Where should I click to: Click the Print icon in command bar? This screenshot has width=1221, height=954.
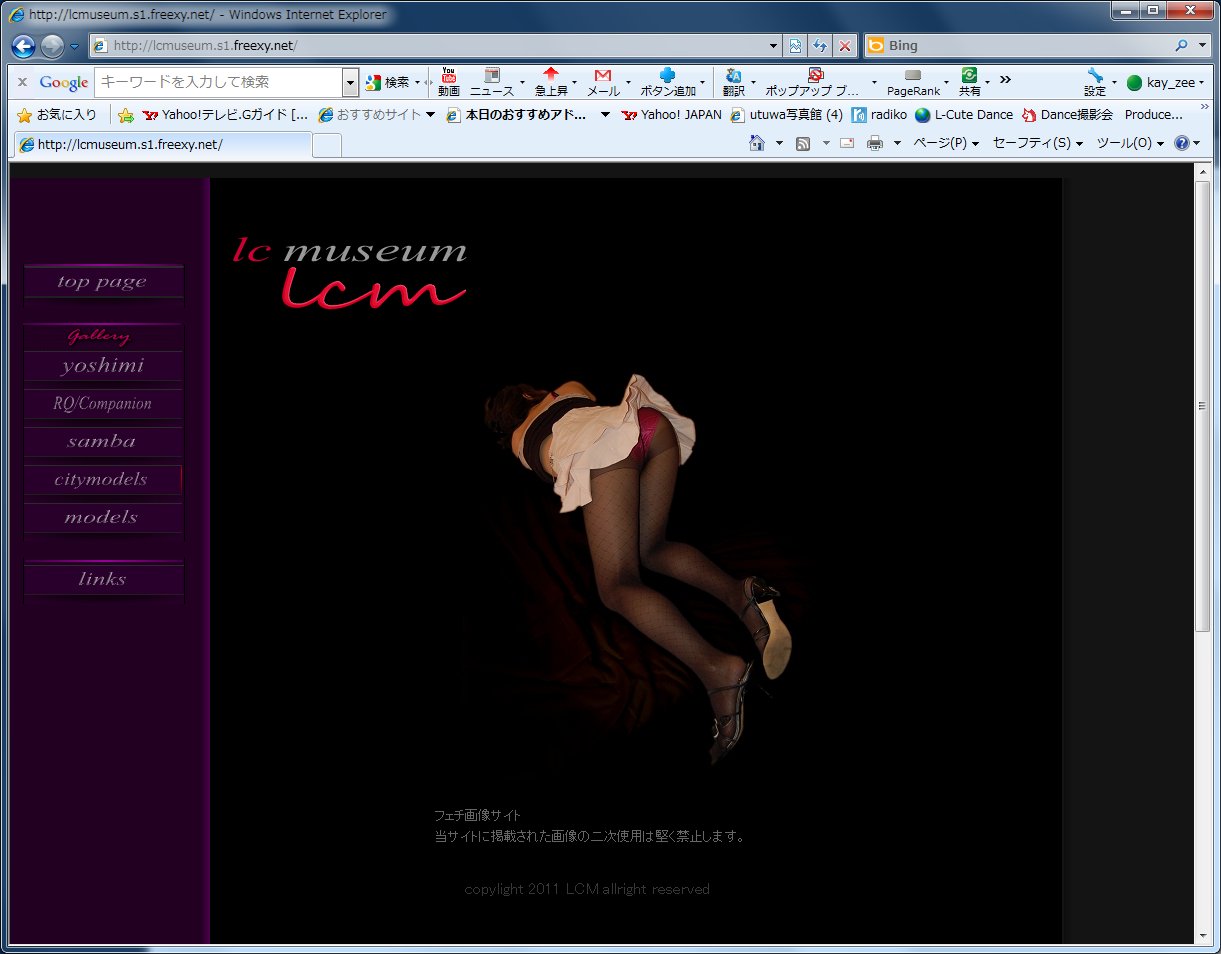(x=875, y=144)
